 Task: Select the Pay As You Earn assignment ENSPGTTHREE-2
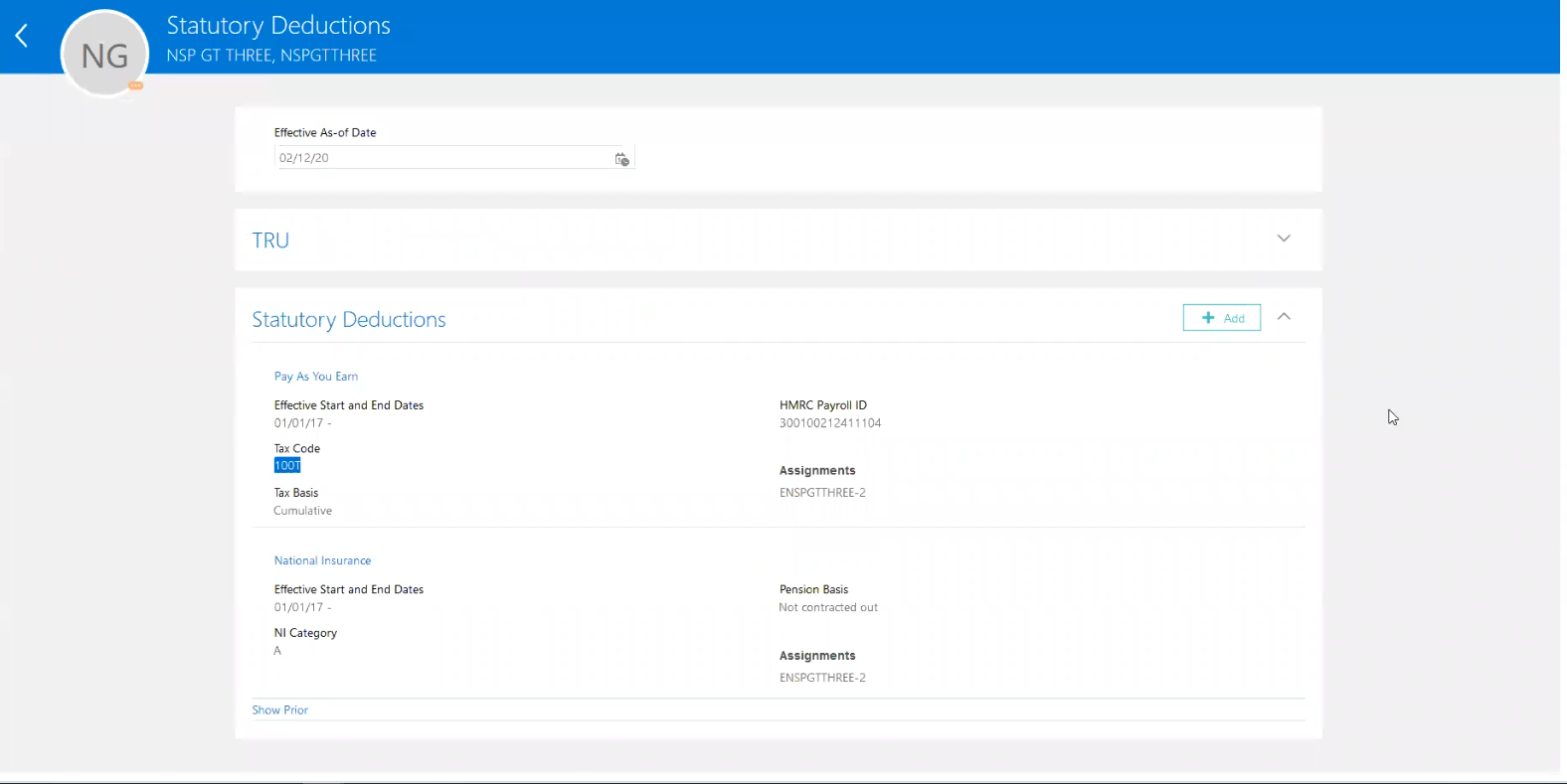click(x=822, y=493)
